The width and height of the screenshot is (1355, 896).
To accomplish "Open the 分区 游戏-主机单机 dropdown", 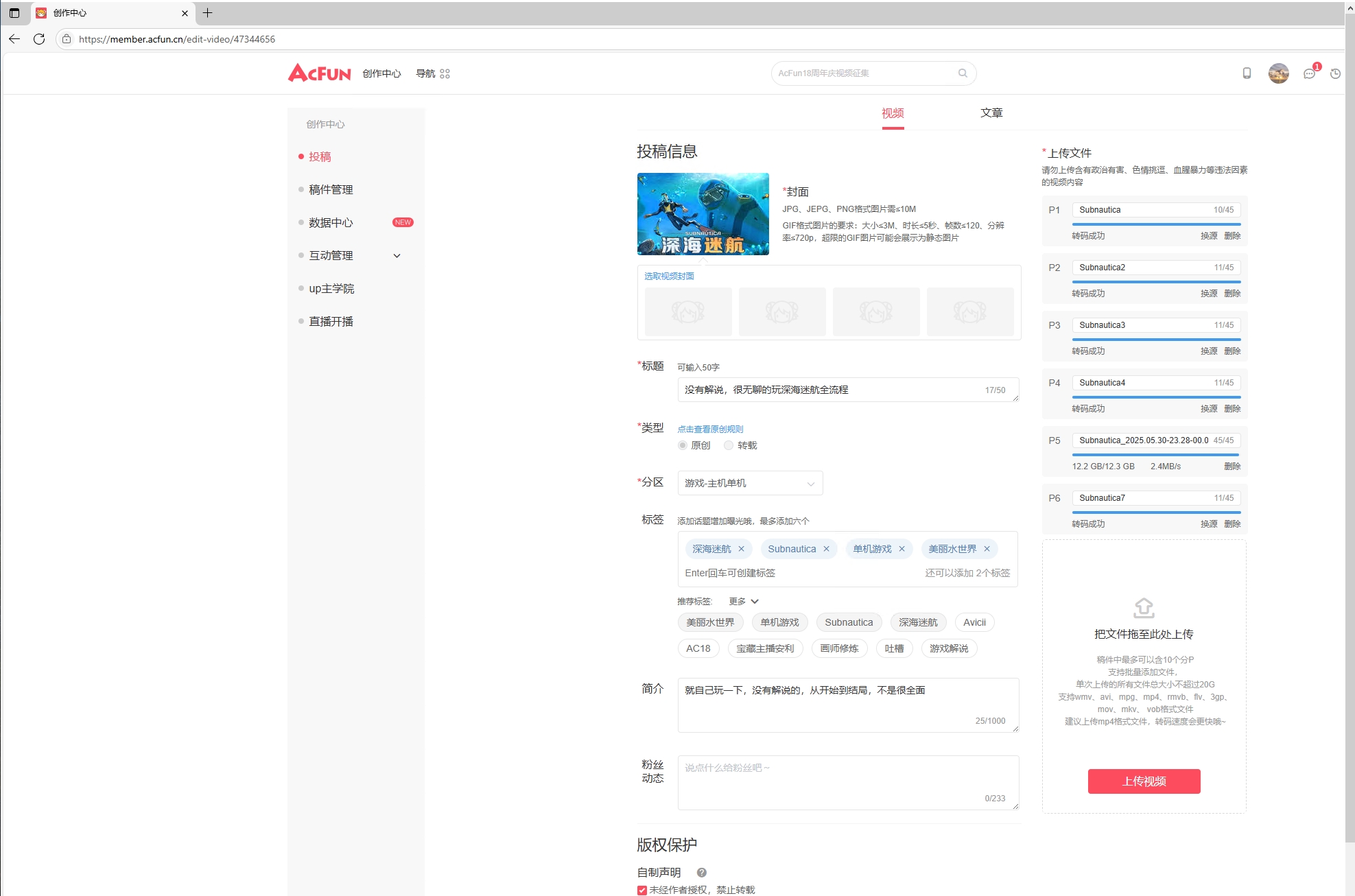I will point(750,483).
